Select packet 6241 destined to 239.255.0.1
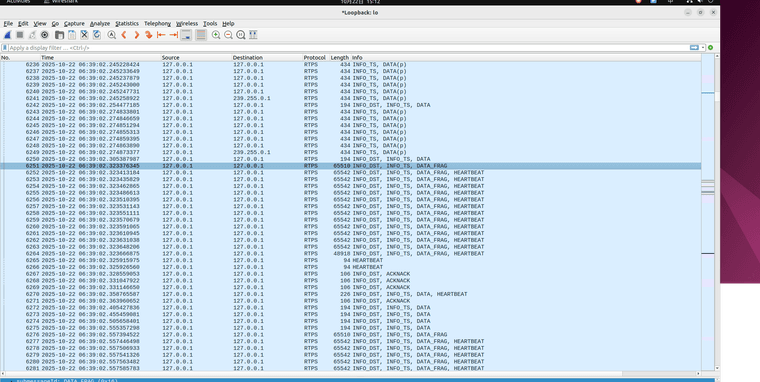The image size is (760, 382). click(350, 98)
